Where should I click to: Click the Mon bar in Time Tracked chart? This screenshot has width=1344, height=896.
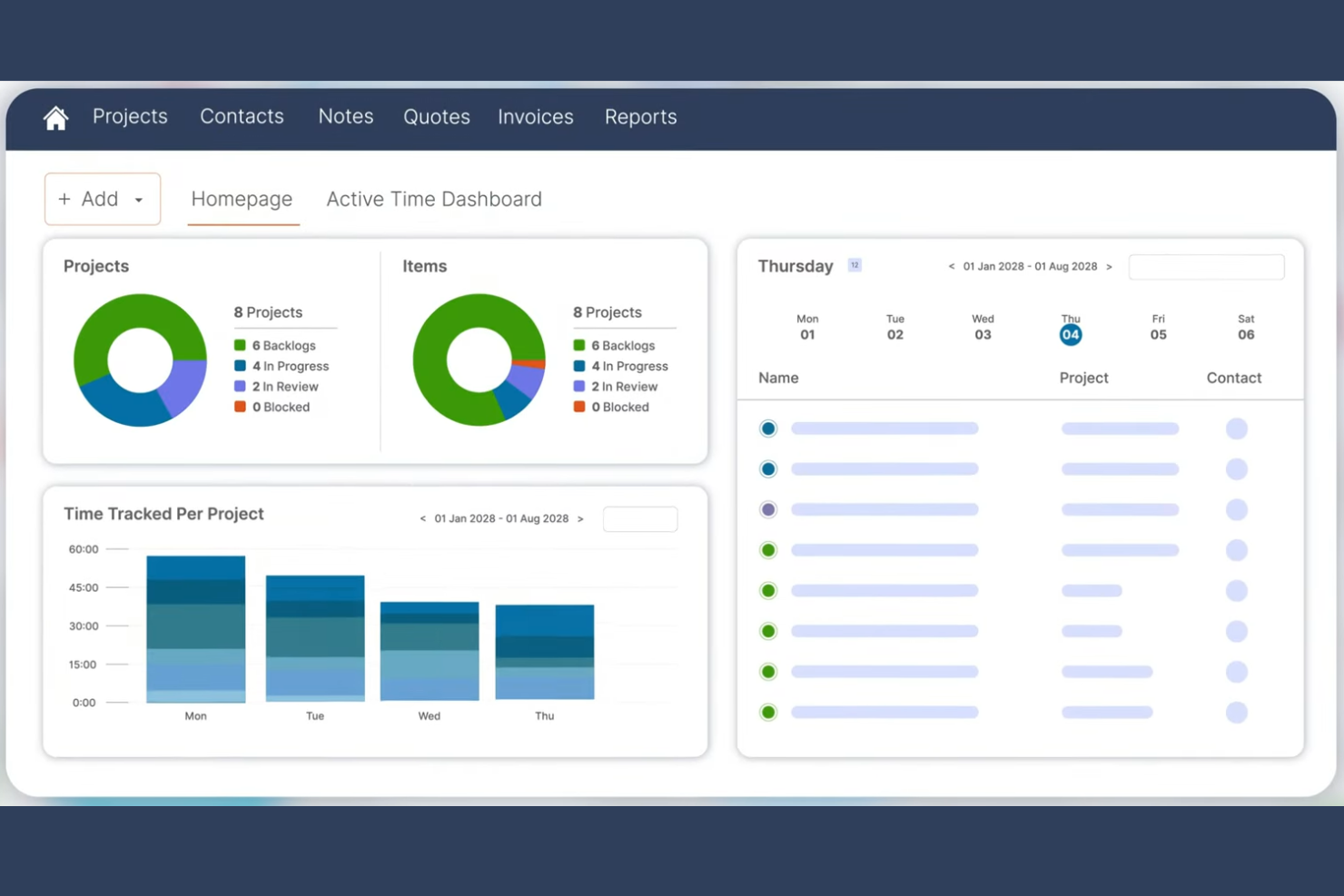(196, 629)
